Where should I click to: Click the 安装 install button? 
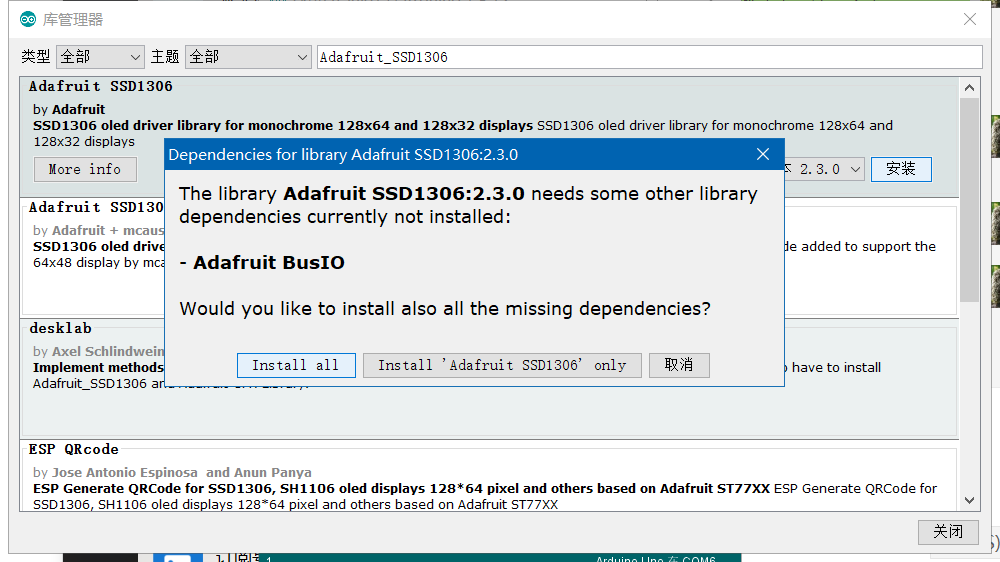(901, 169)
